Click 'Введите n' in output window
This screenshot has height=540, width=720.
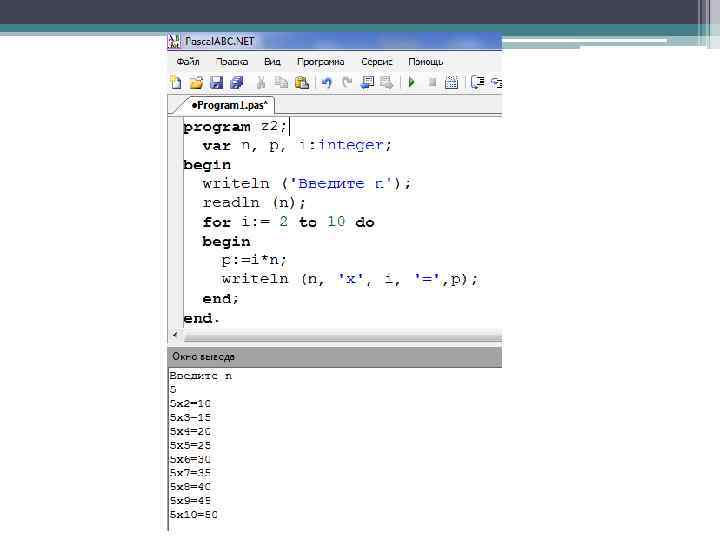point(201,376)
